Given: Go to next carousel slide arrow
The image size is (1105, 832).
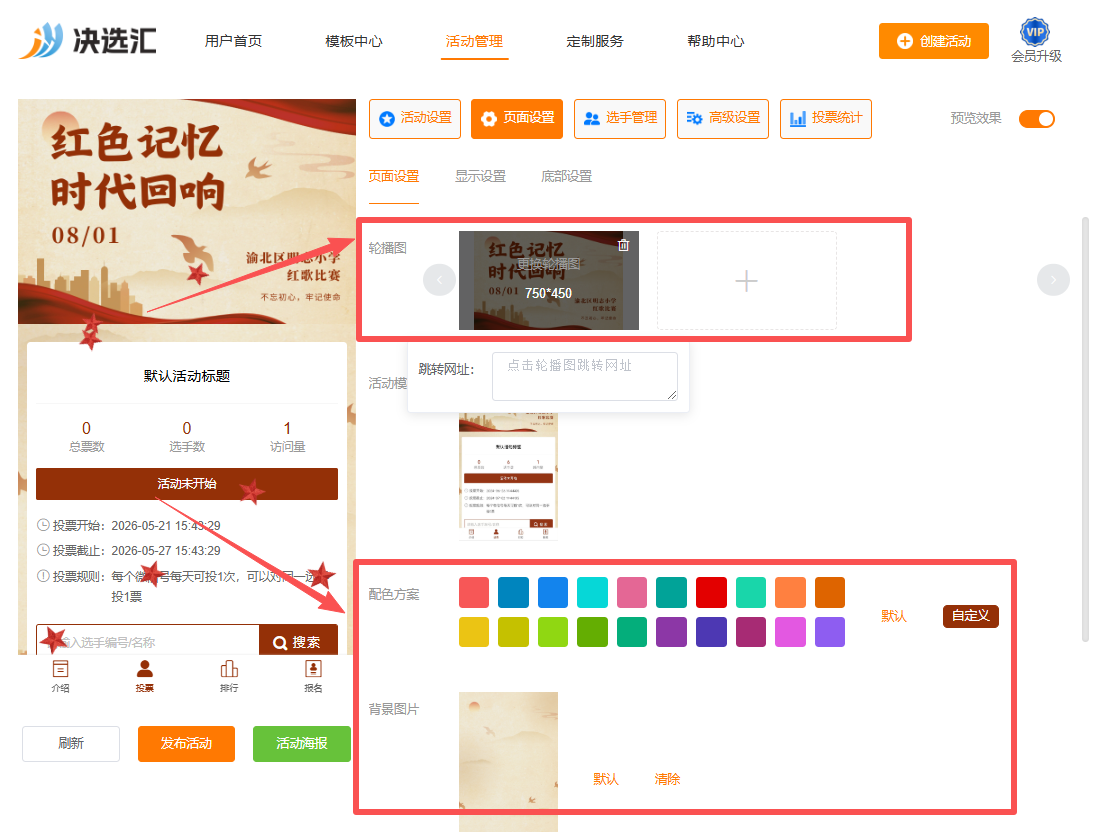Looking at the screenshot, I should [1053, 280].
